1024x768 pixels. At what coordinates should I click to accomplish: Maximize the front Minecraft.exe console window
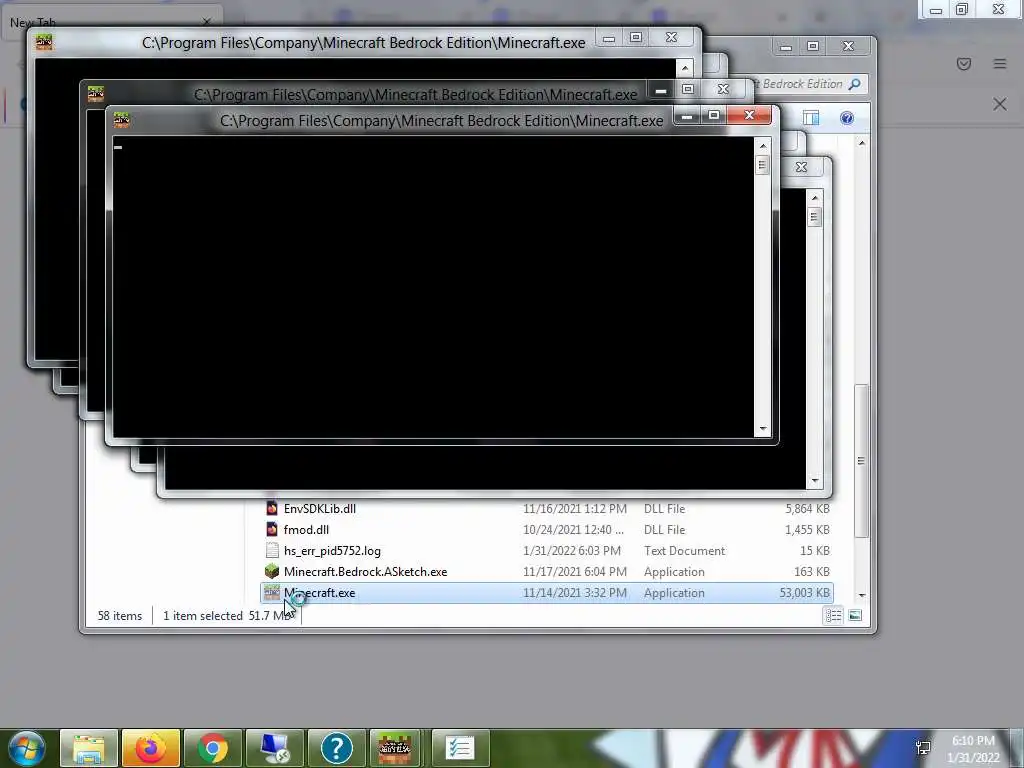[x=714, y=116]
